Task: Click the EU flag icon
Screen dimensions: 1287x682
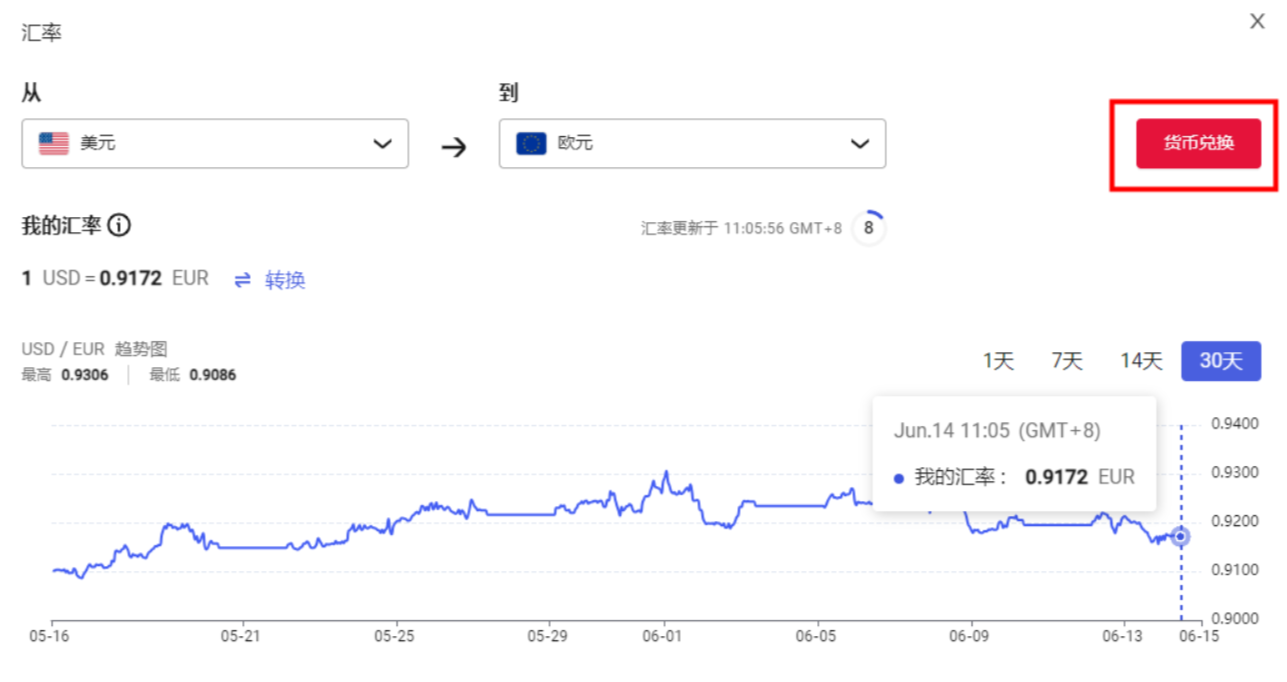Action: [x=531, y=143]
